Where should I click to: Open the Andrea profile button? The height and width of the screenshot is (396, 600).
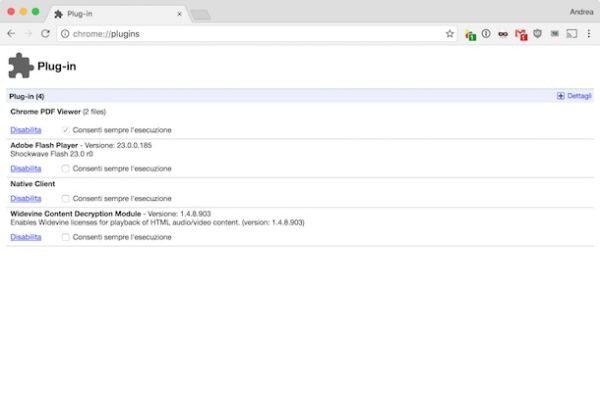click(581, 12)
